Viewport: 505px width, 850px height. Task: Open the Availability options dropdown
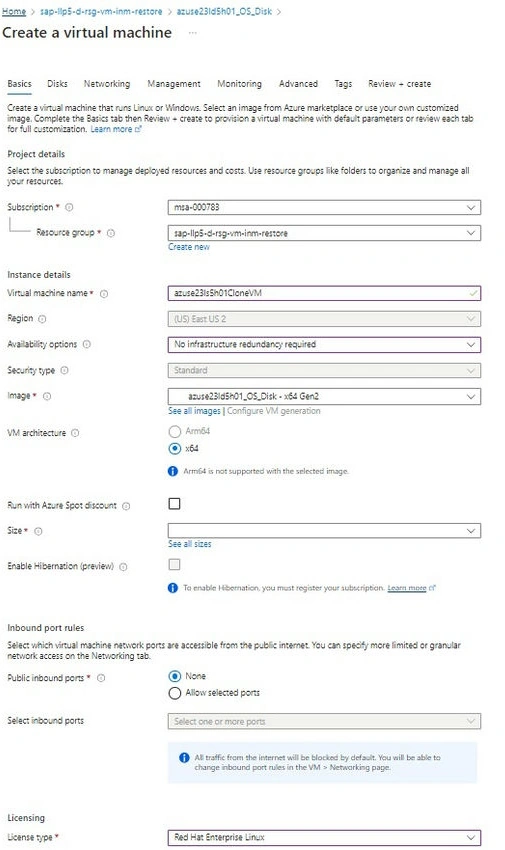click(x=324, y=344)
